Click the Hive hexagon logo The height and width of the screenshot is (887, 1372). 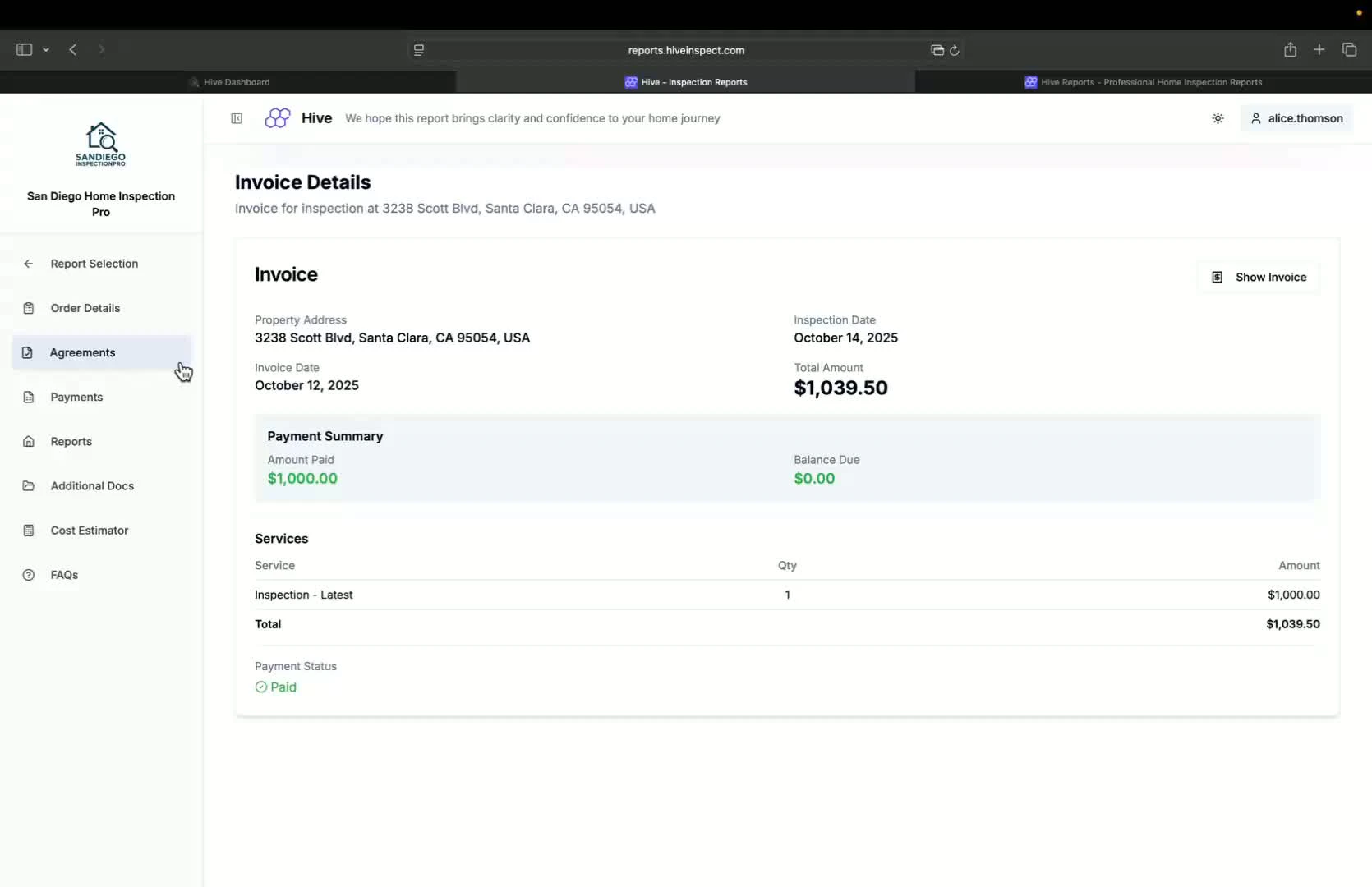pyautogui.click(x=278, y=118)
